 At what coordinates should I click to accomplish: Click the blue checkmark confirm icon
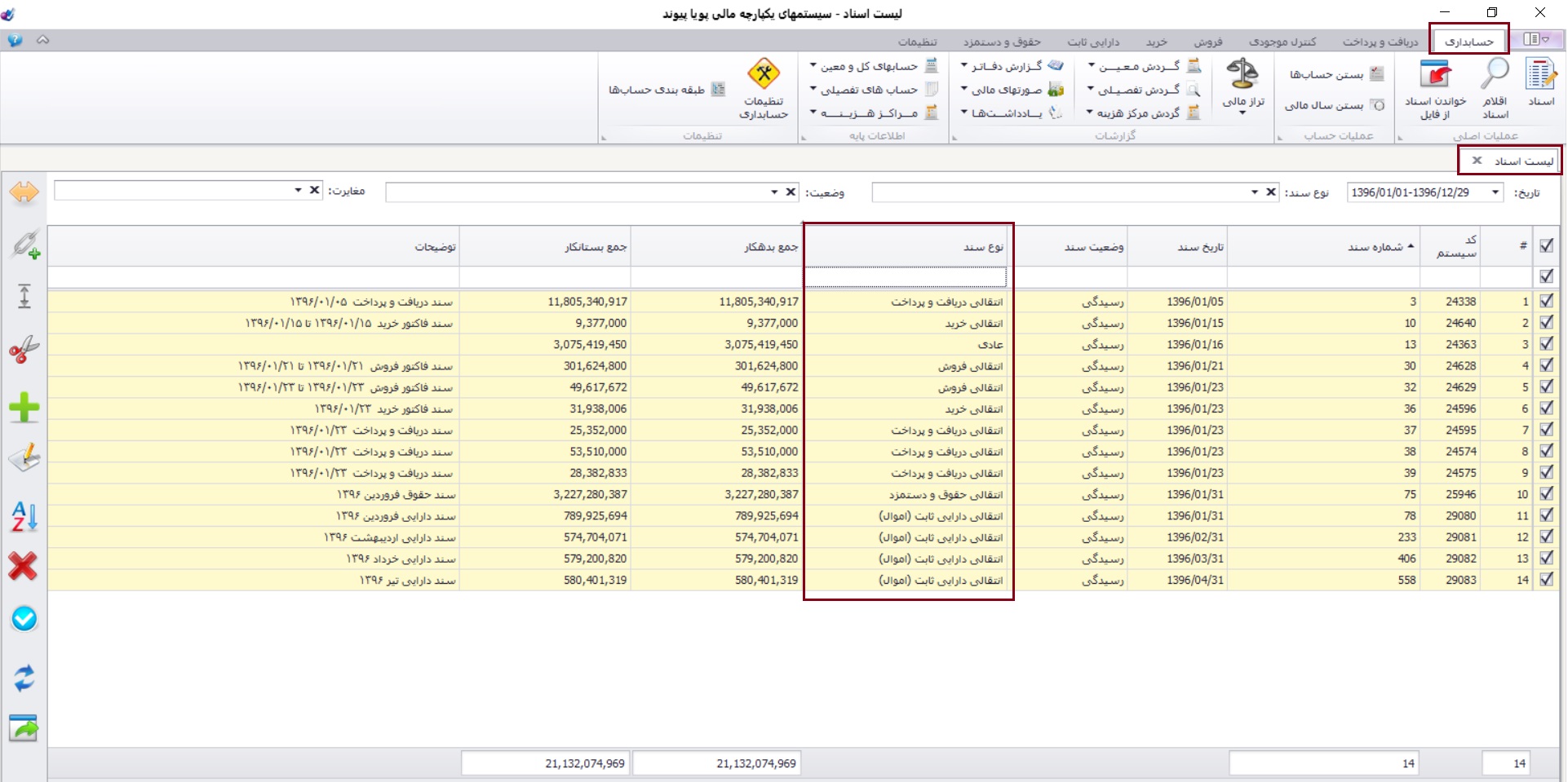pyautogui.click(x=24, y=619)
